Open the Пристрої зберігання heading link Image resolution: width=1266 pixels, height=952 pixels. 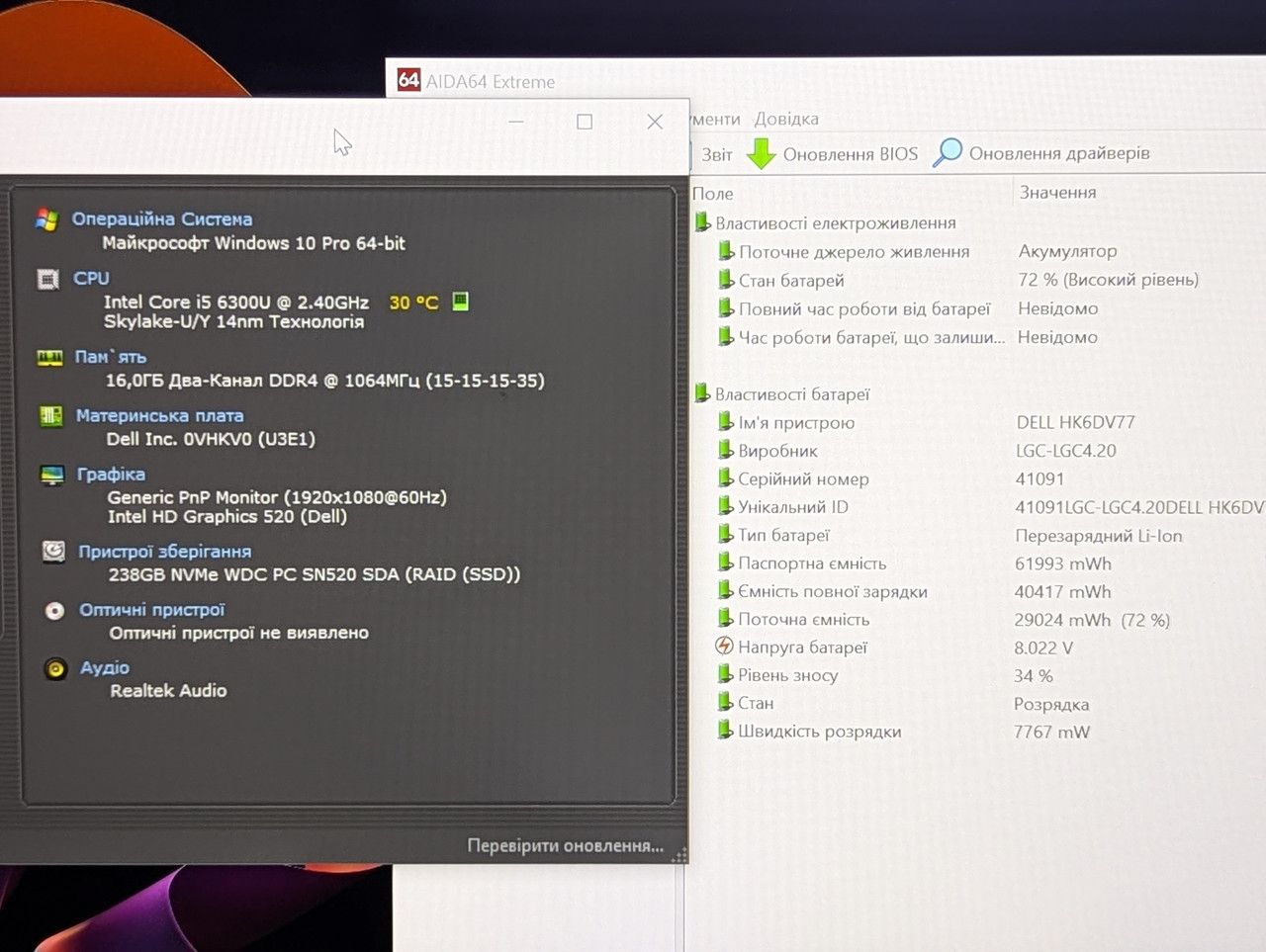(165, 551)
